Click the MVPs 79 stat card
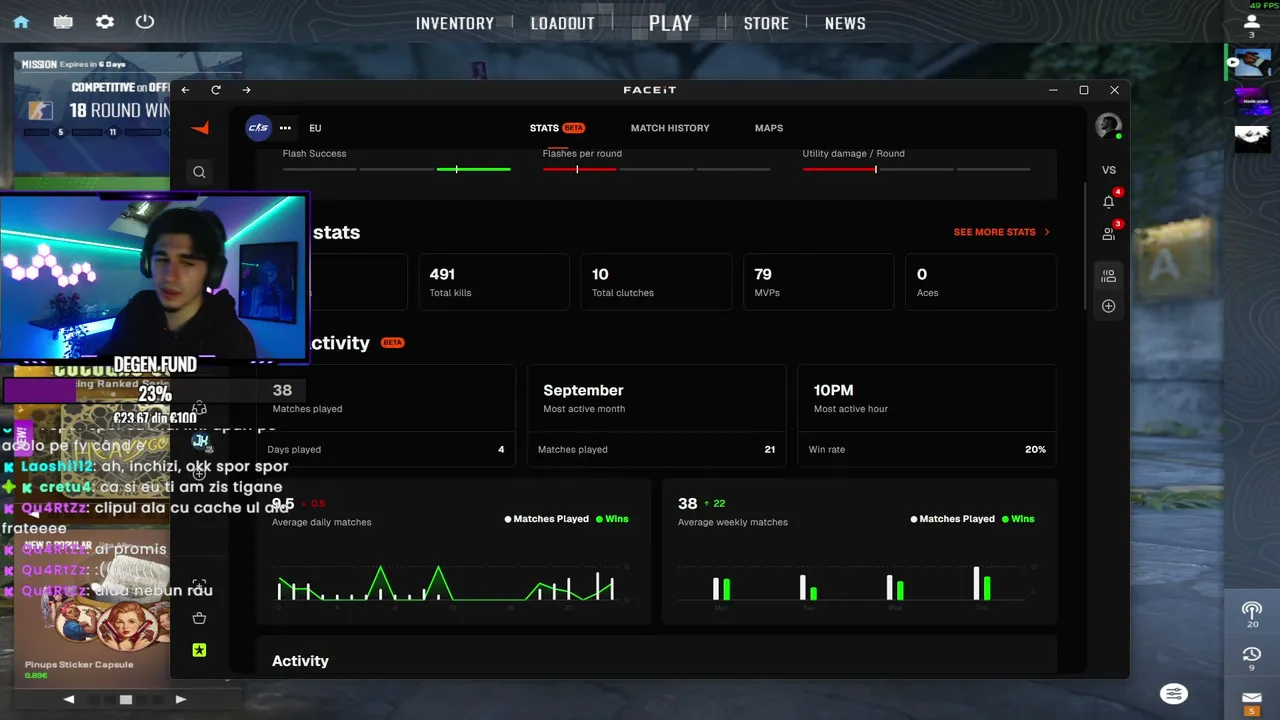This screenshot has height=720, width=1280. click(818, 282)
